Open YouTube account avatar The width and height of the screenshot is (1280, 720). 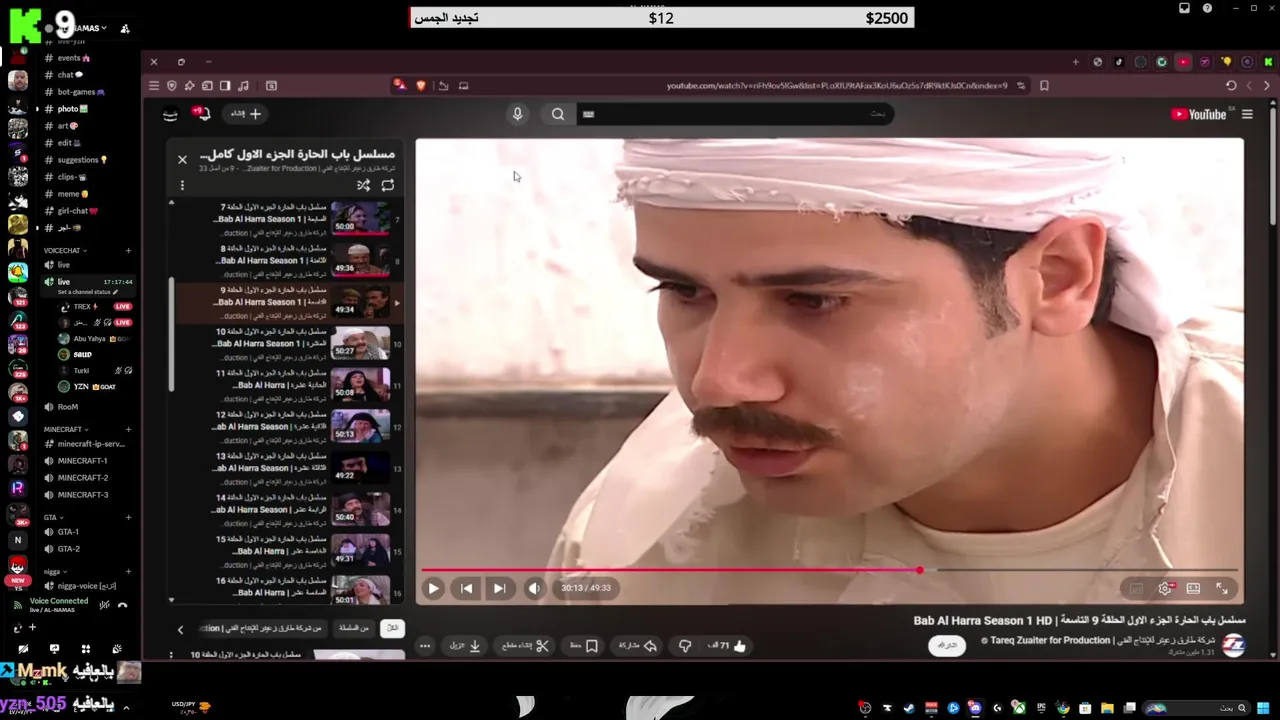pyautogui.click(x=170, y=114)
